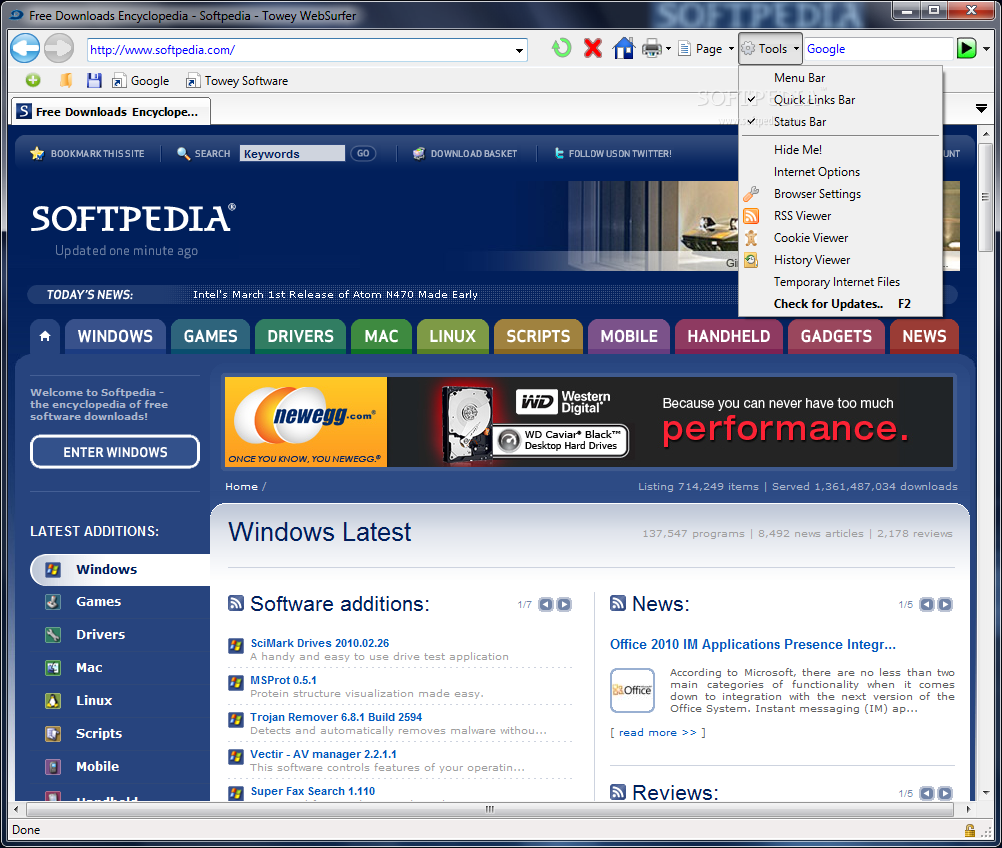The width and height of the screenshot is (1002, 848).
Task: Click the Keywords search box
Action: pyautogui.click(x=292, y=153)
